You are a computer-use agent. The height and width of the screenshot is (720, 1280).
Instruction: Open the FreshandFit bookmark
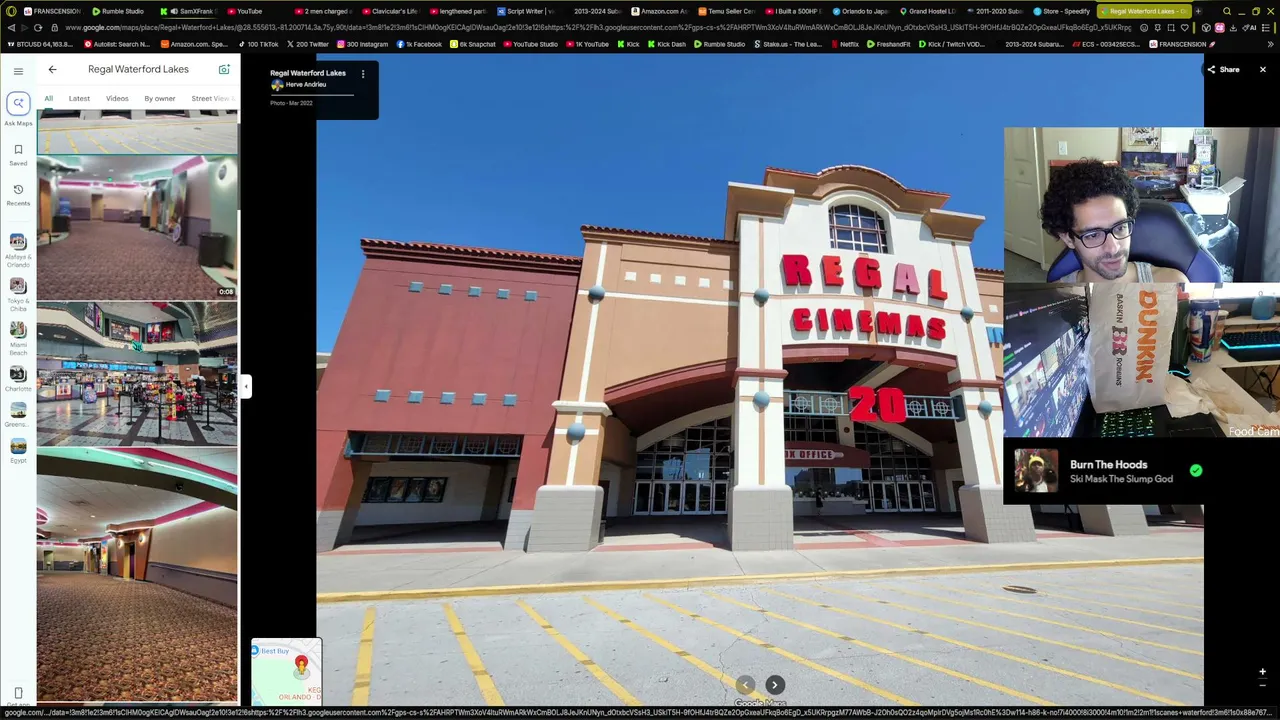889,44
